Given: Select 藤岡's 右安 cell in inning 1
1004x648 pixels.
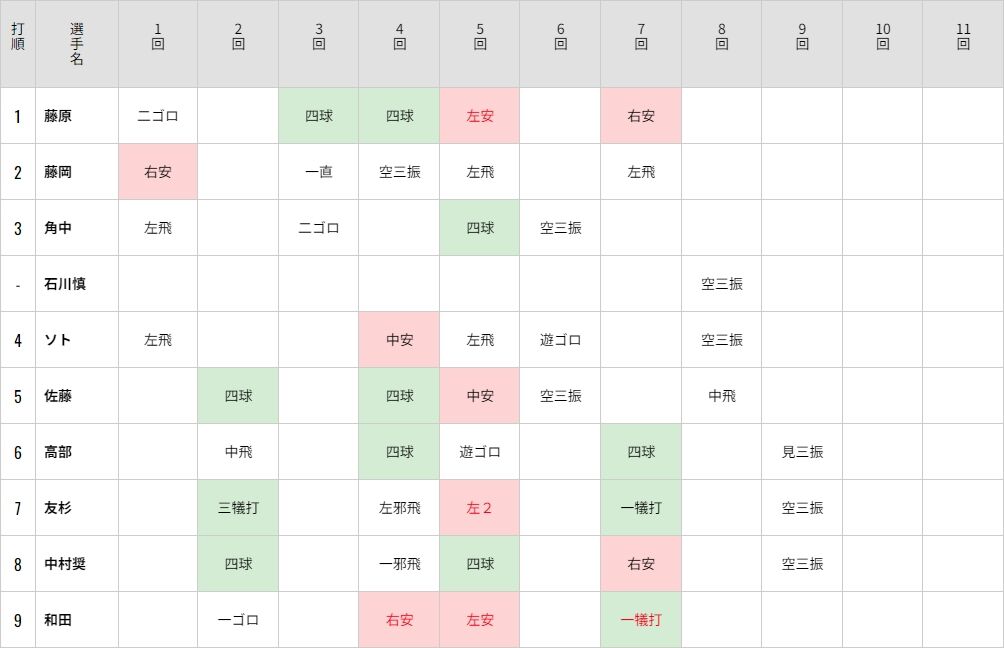Looking at the screenshot, I should [158, 172].
